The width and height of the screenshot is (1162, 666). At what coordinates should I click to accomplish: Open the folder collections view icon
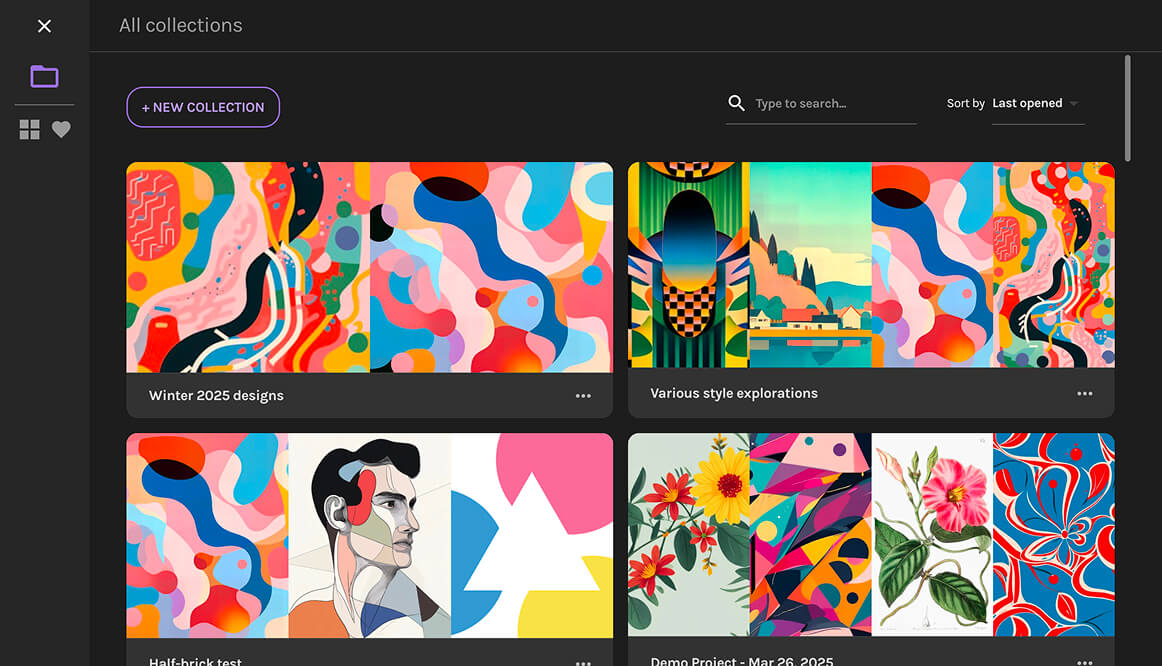pos(44,76)
